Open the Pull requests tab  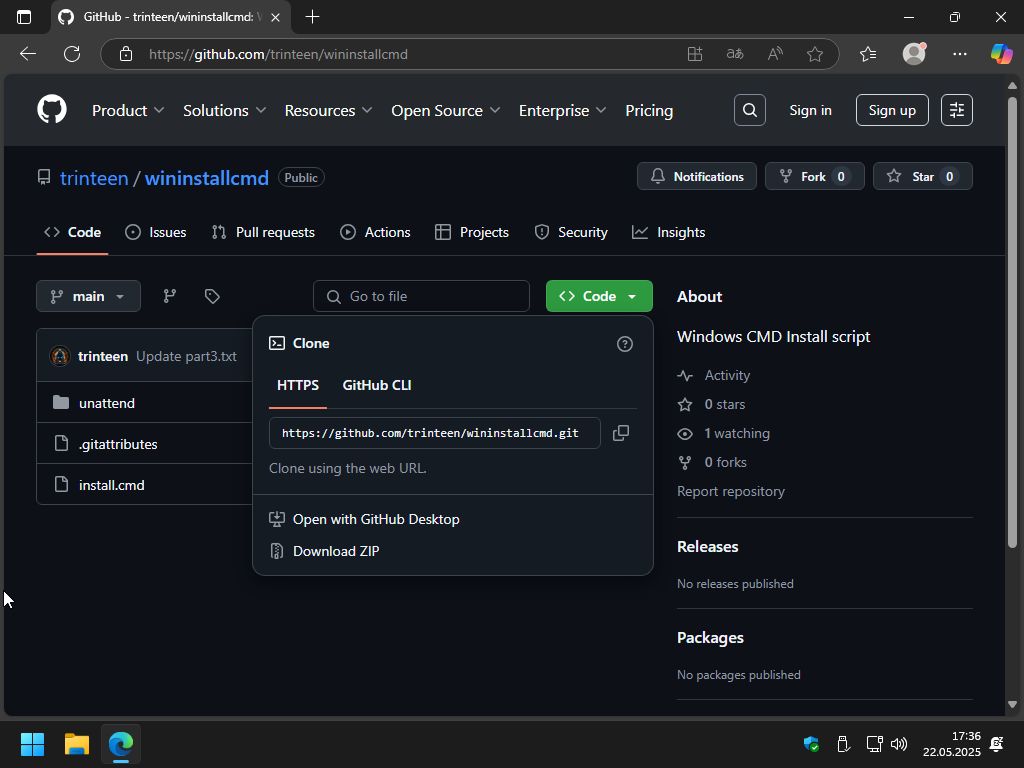(264, 232)
